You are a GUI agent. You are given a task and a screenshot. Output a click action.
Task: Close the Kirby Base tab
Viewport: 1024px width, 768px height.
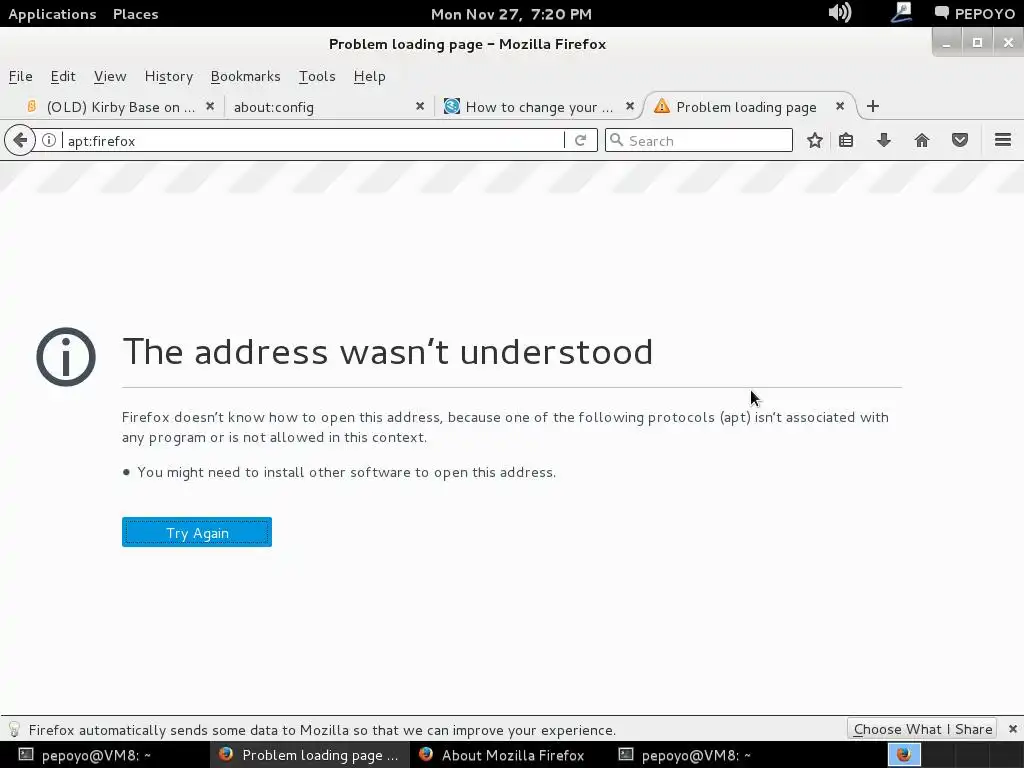[x=210, y=106]
